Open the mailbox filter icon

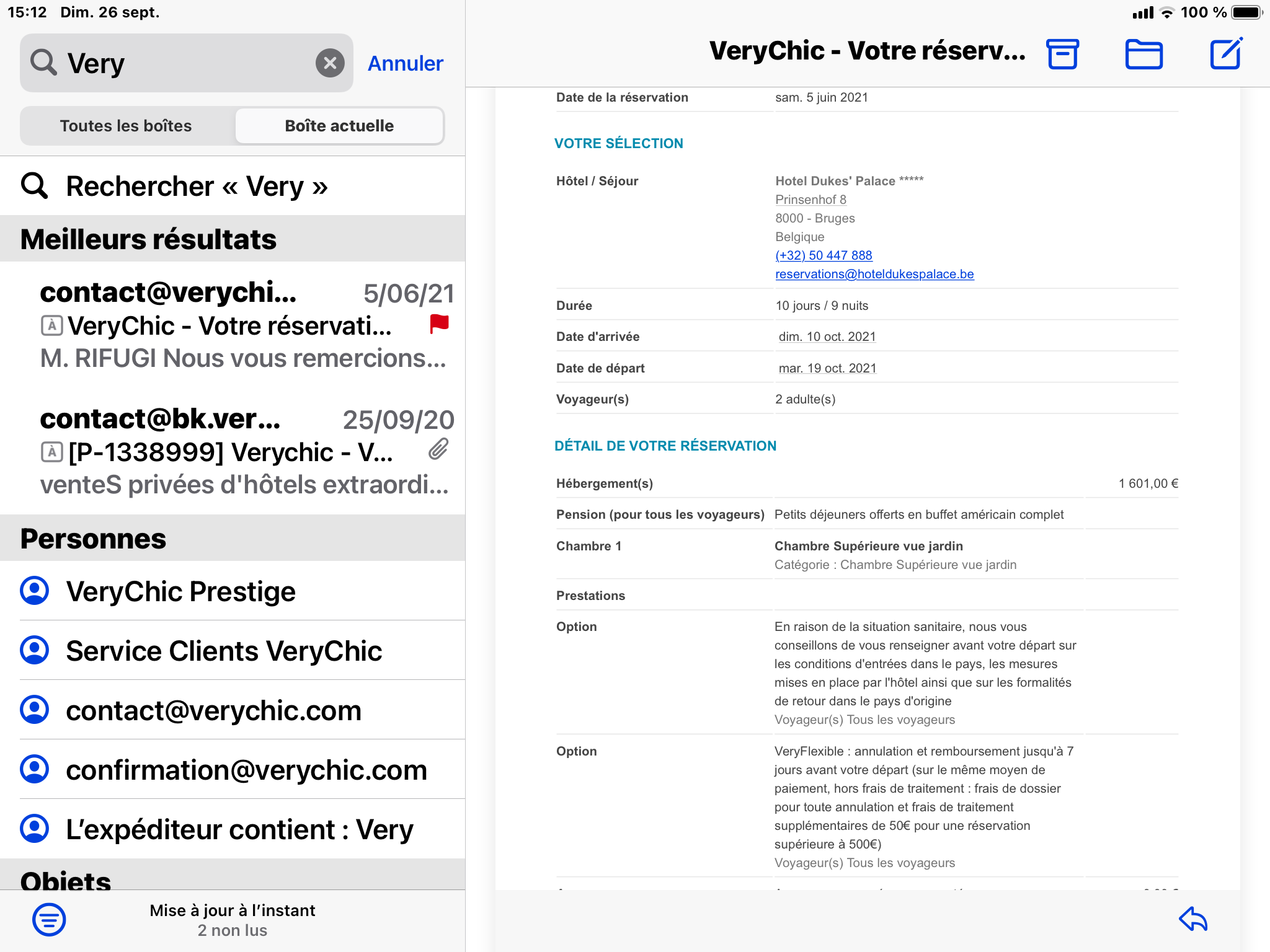coord(49,919)
